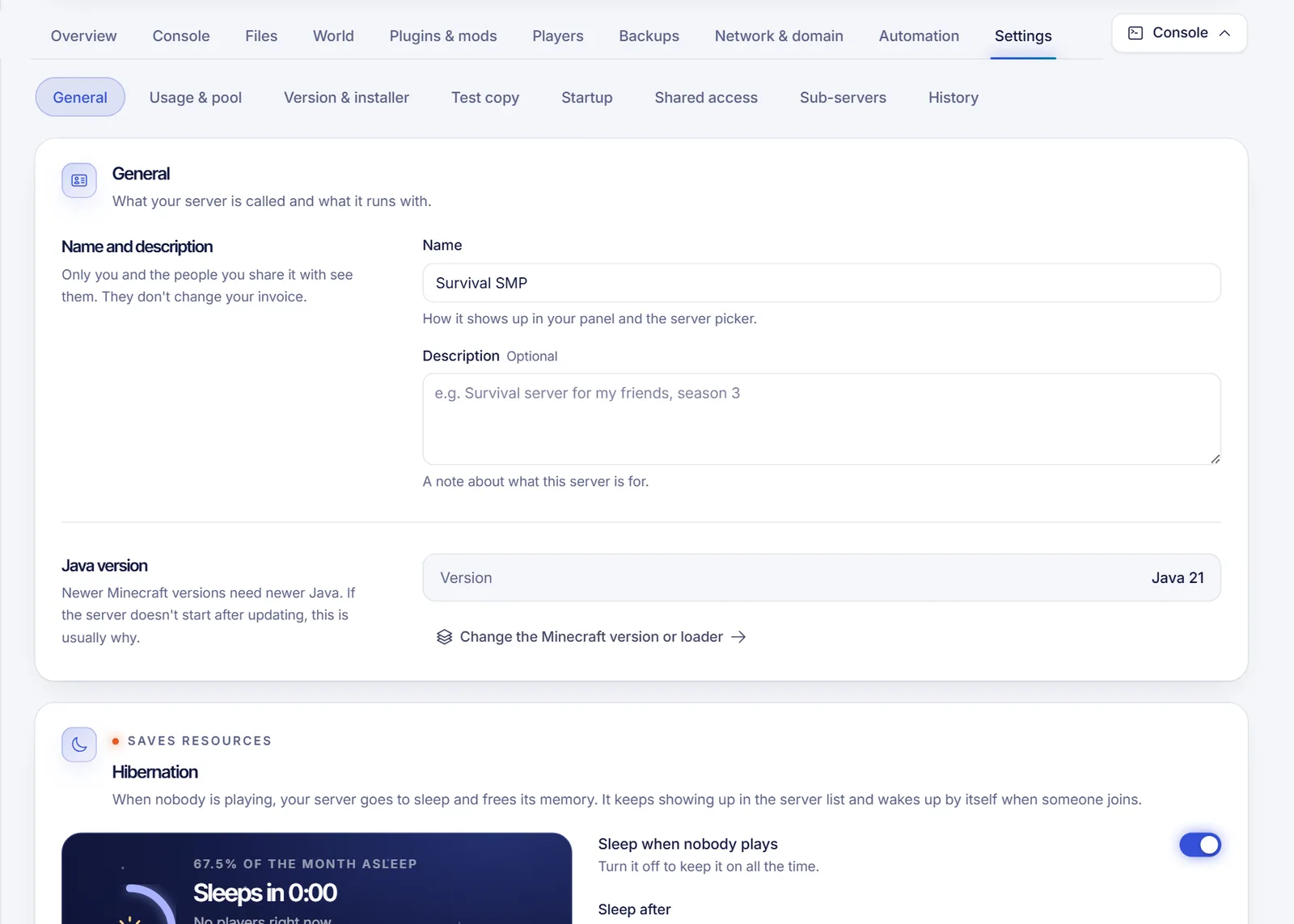Open the Java Version selector
Image resolution: width=1294 pixels, height=924 pixels.
coord(822,578)
